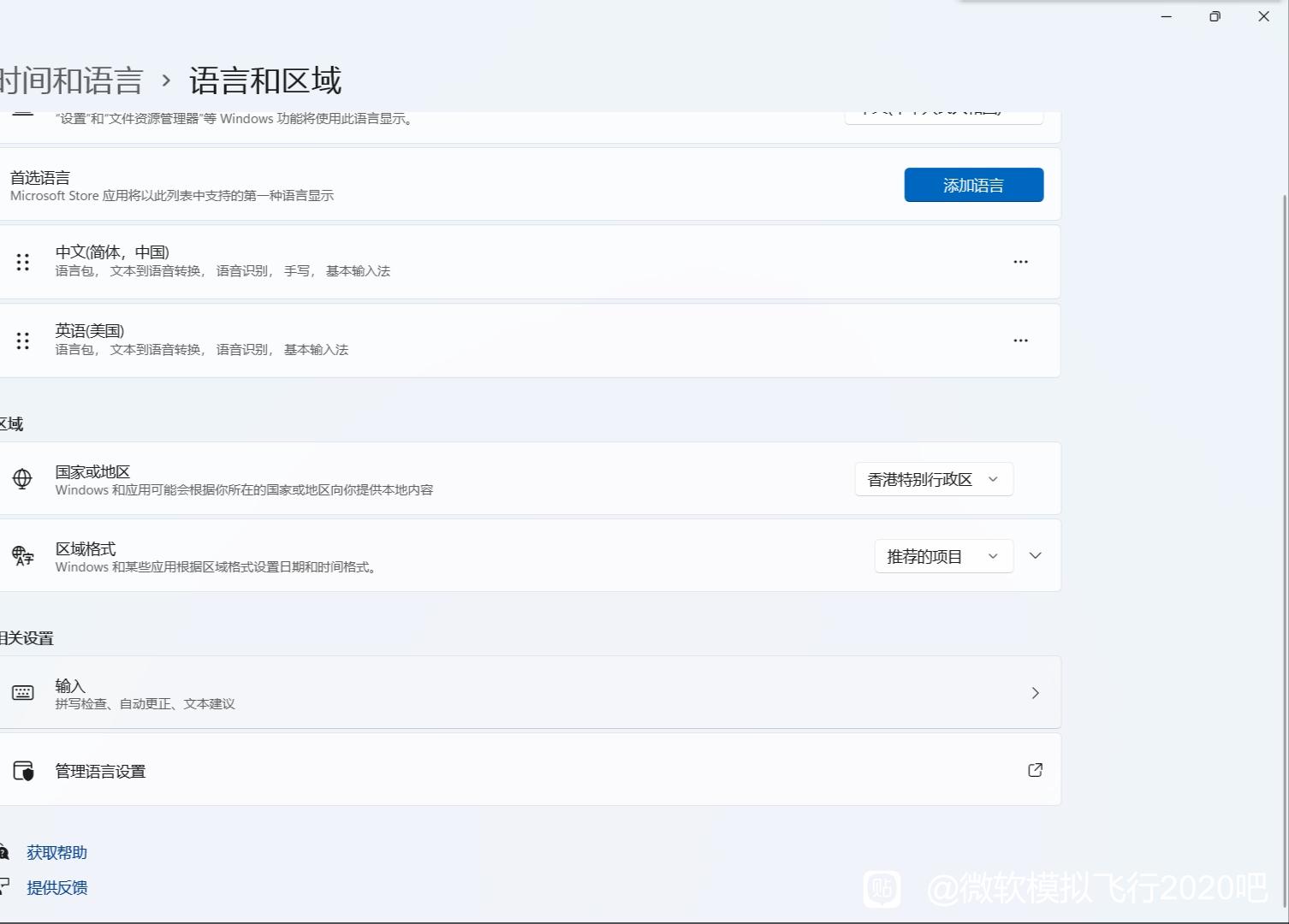Viewport: 1289px width, 924px height.
Task: Select the 英语(美国) language entry
Action: click(x=530, y=341)
